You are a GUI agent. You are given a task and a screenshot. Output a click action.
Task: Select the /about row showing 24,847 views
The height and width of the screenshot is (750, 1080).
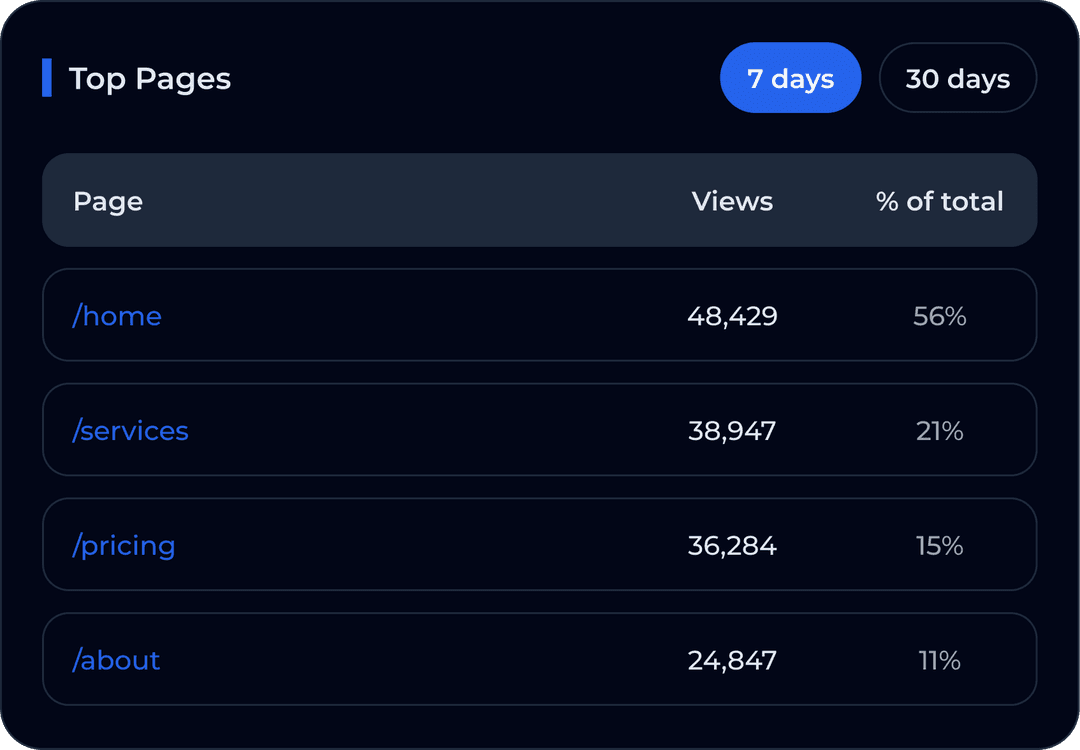[540, 660]
